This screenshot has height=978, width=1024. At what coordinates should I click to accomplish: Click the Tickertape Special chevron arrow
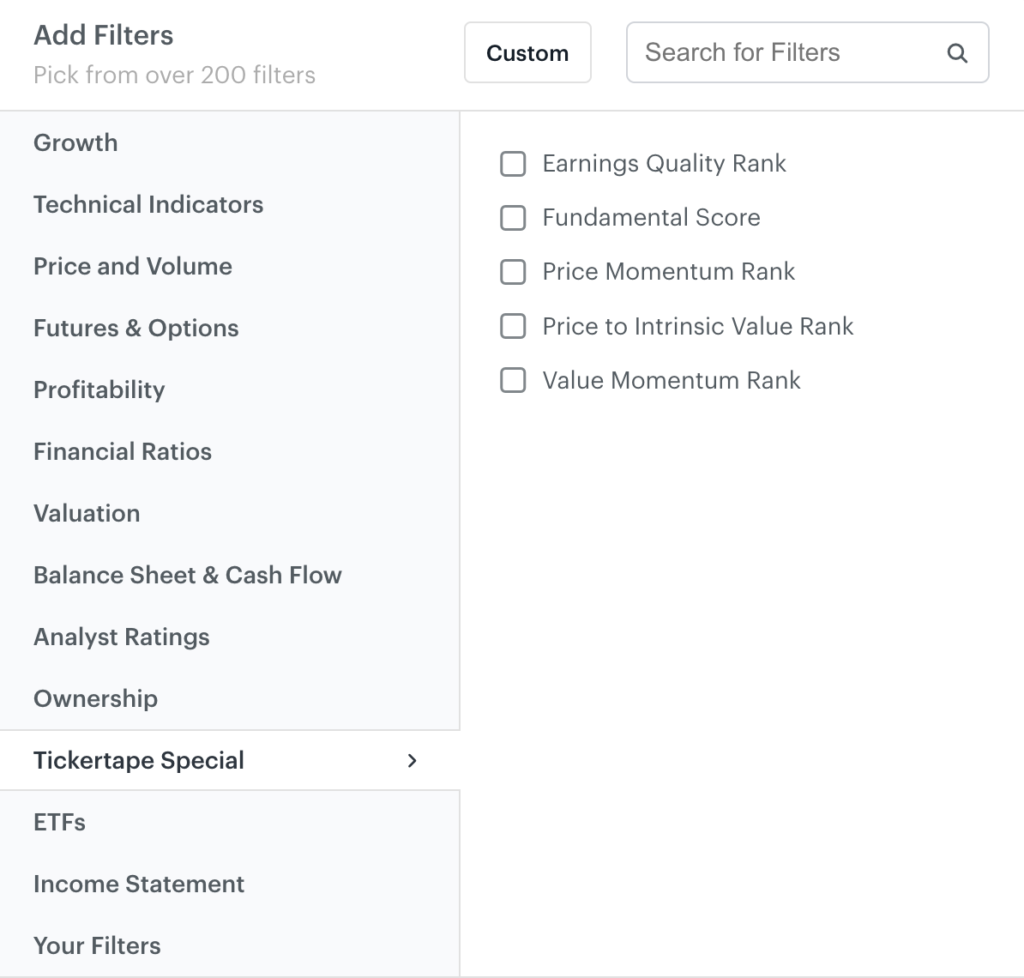pyautogui.click(x=412, y=761)
